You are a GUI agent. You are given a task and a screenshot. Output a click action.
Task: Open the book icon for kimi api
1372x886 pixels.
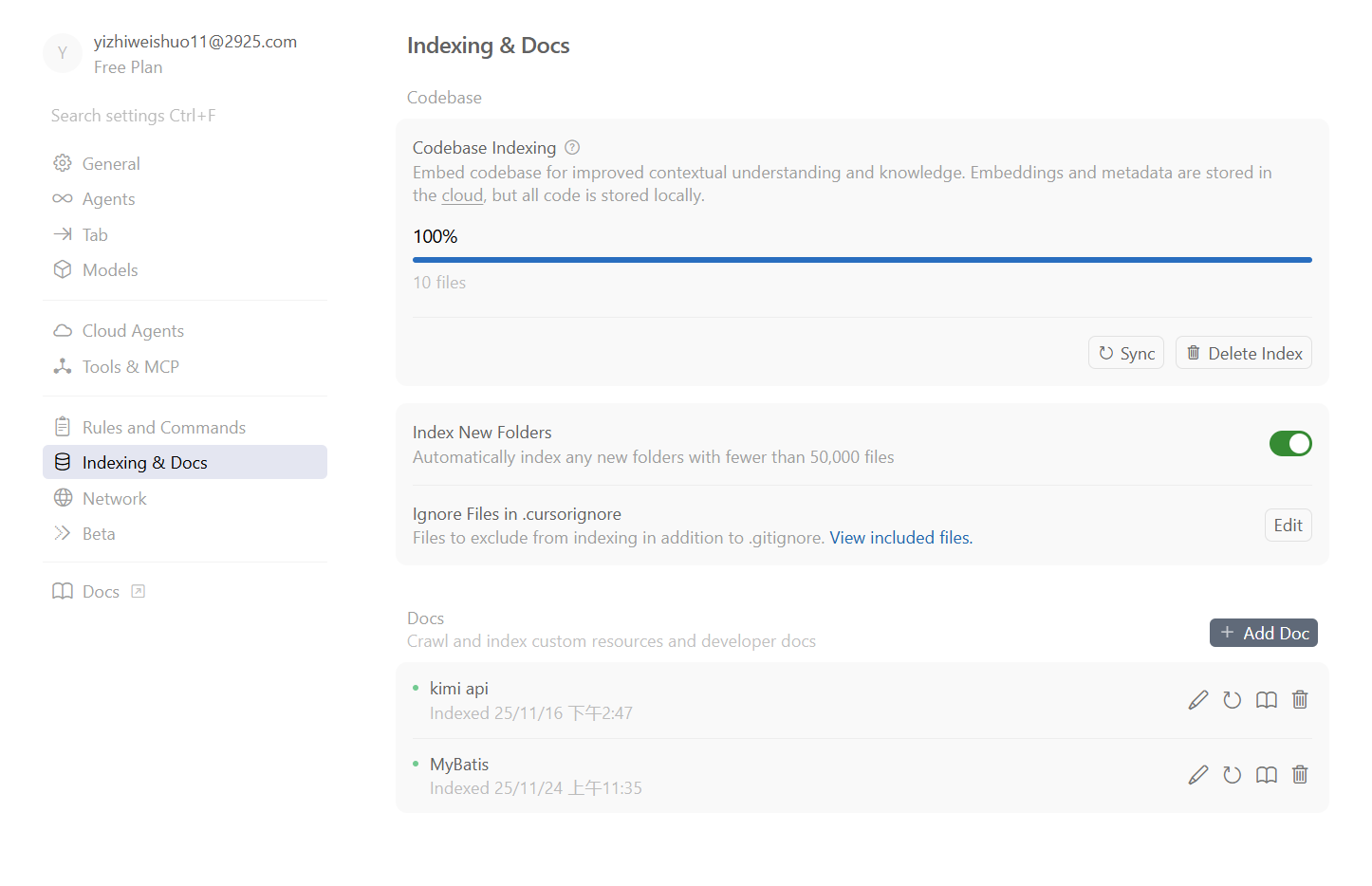pos(1267,700)
